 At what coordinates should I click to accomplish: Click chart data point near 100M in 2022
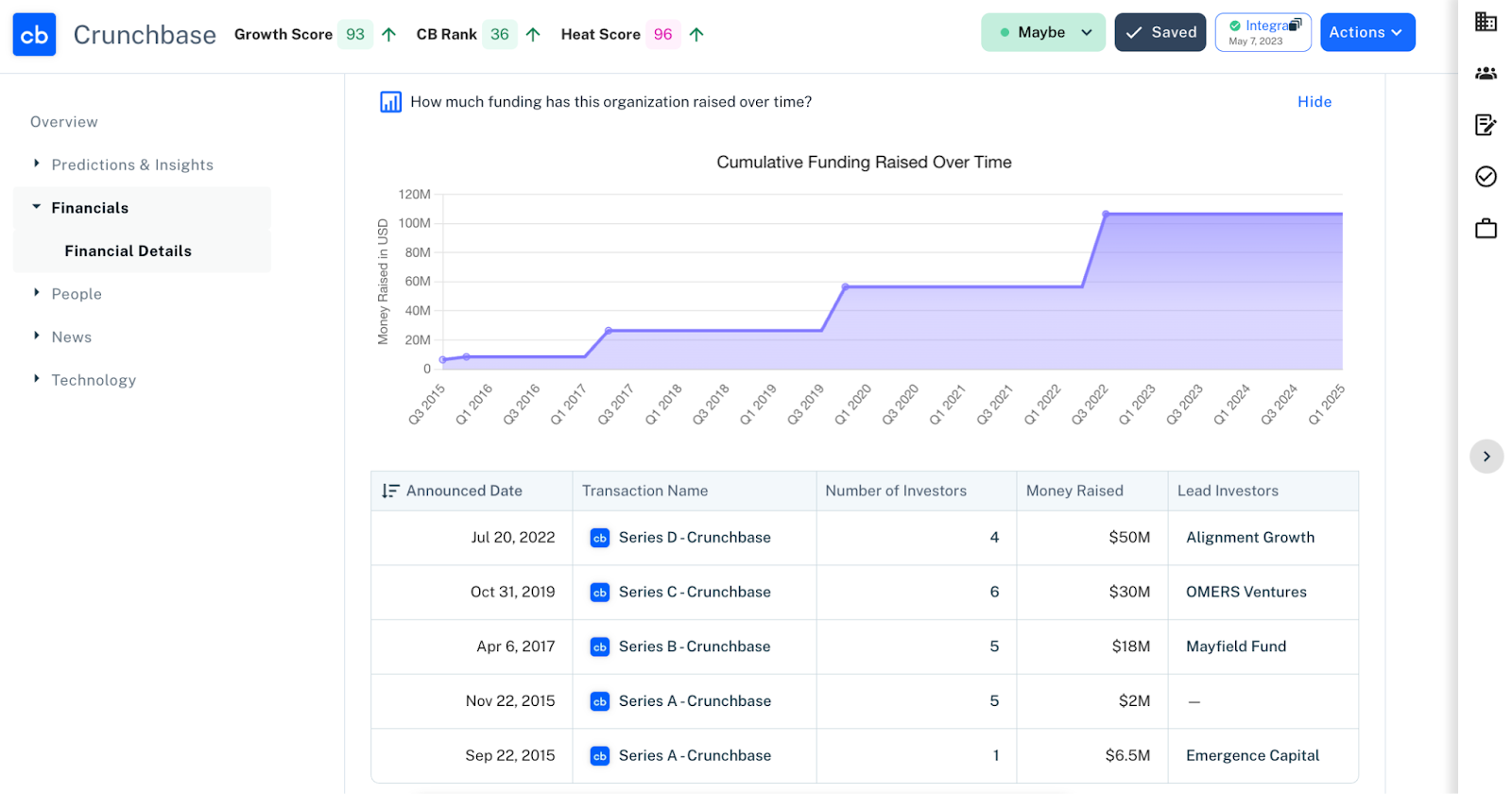coord(1106,214)
